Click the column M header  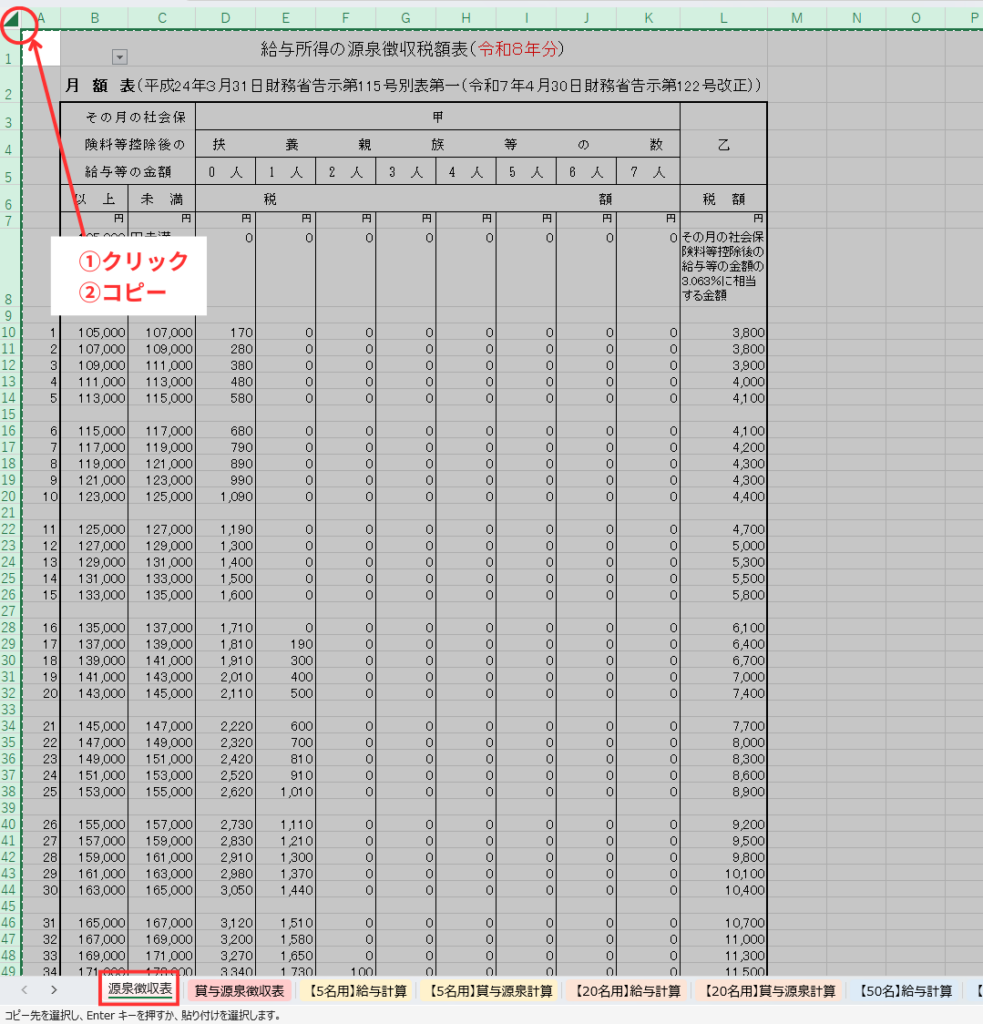796,17
